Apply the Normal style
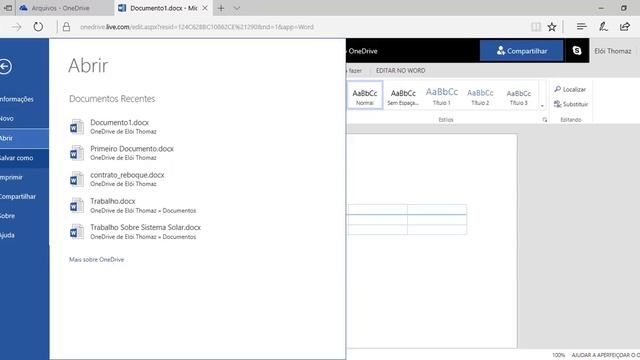Image resolution: width=640 pixels, height=360 pixels. click(x=365, y=95)
